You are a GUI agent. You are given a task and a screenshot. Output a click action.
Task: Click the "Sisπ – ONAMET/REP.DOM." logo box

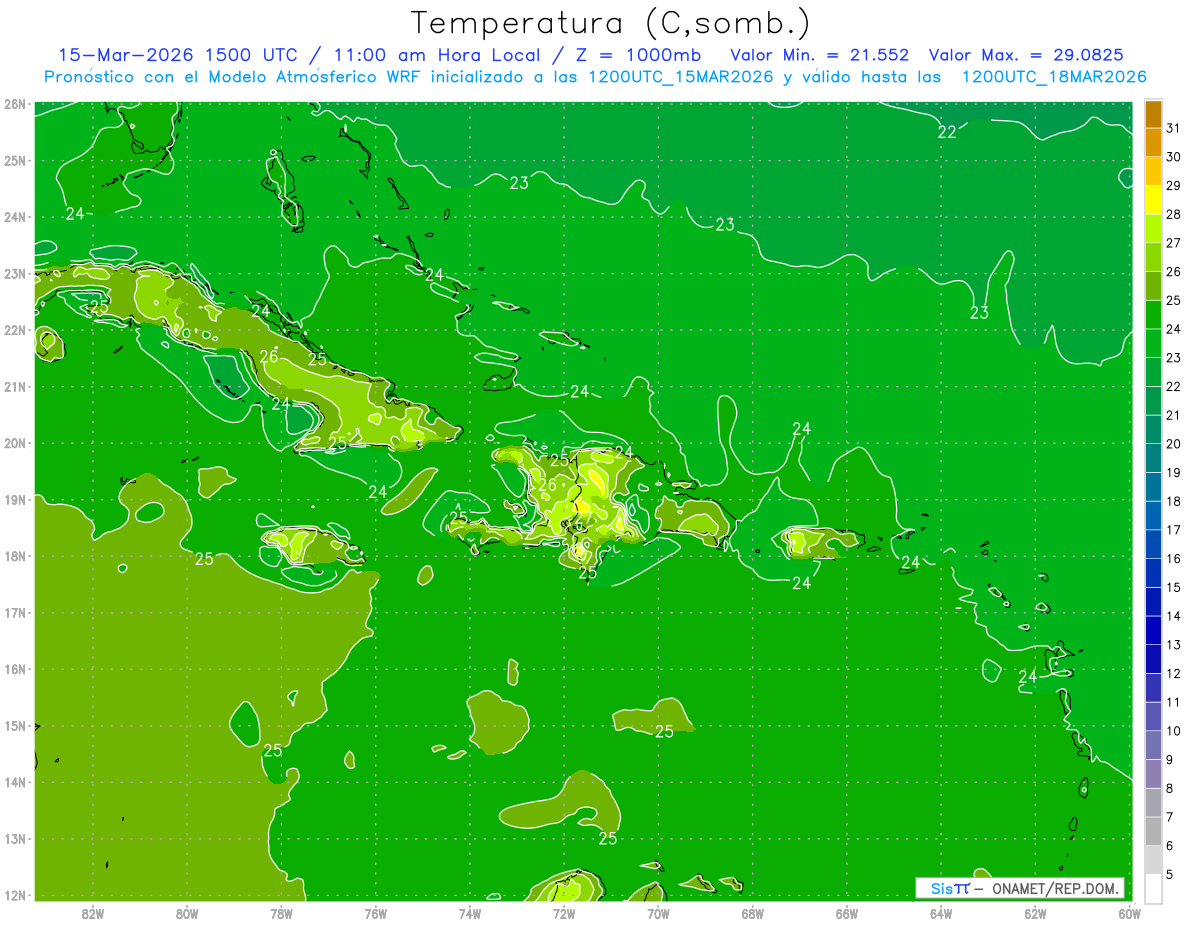tap(1020, 888)
